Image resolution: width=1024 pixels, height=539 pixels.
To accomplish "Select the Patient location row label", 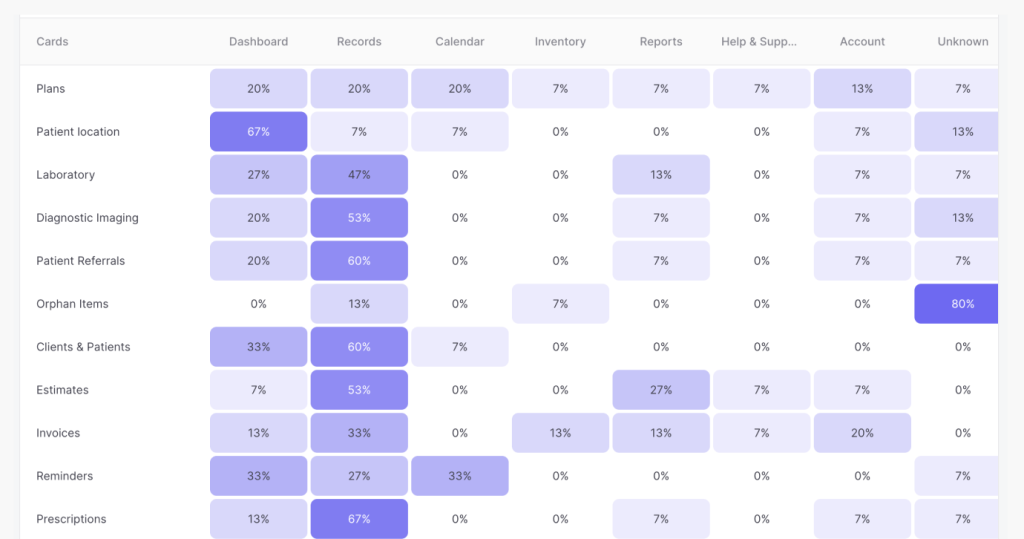I will 78,132.
